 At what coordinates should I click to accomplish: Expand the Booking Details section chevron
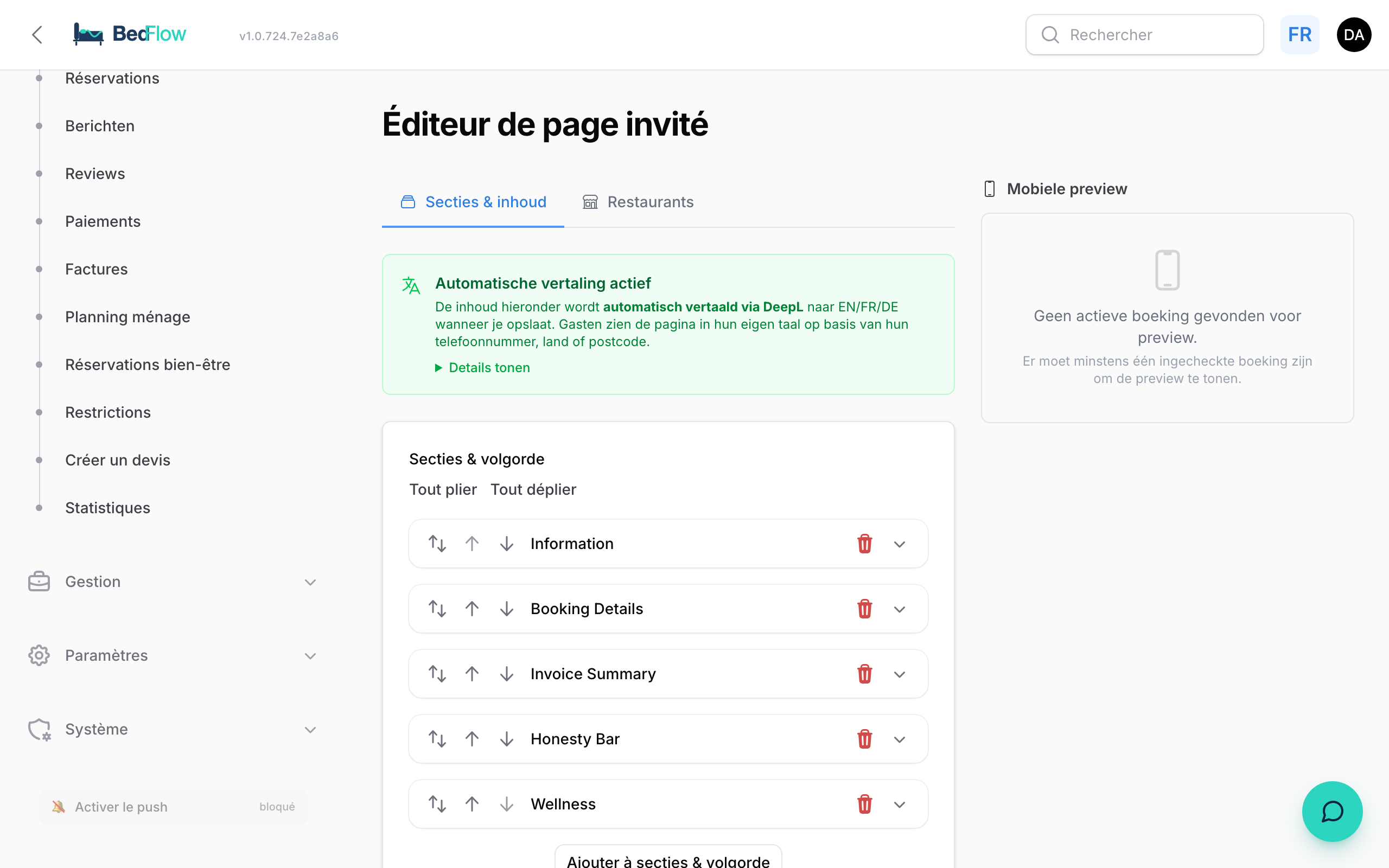900,609
